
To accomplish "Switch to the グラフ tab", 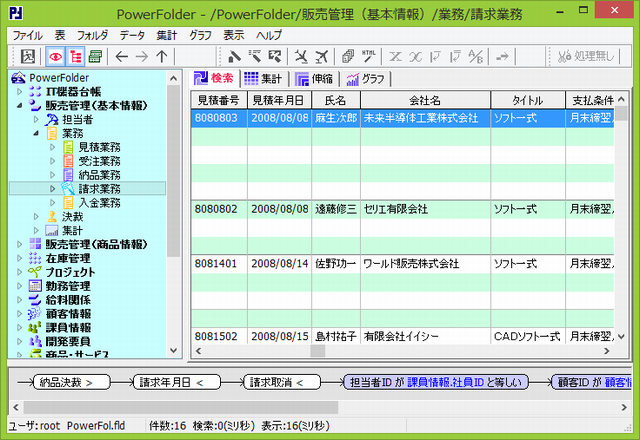I will [x=366, y=78].
